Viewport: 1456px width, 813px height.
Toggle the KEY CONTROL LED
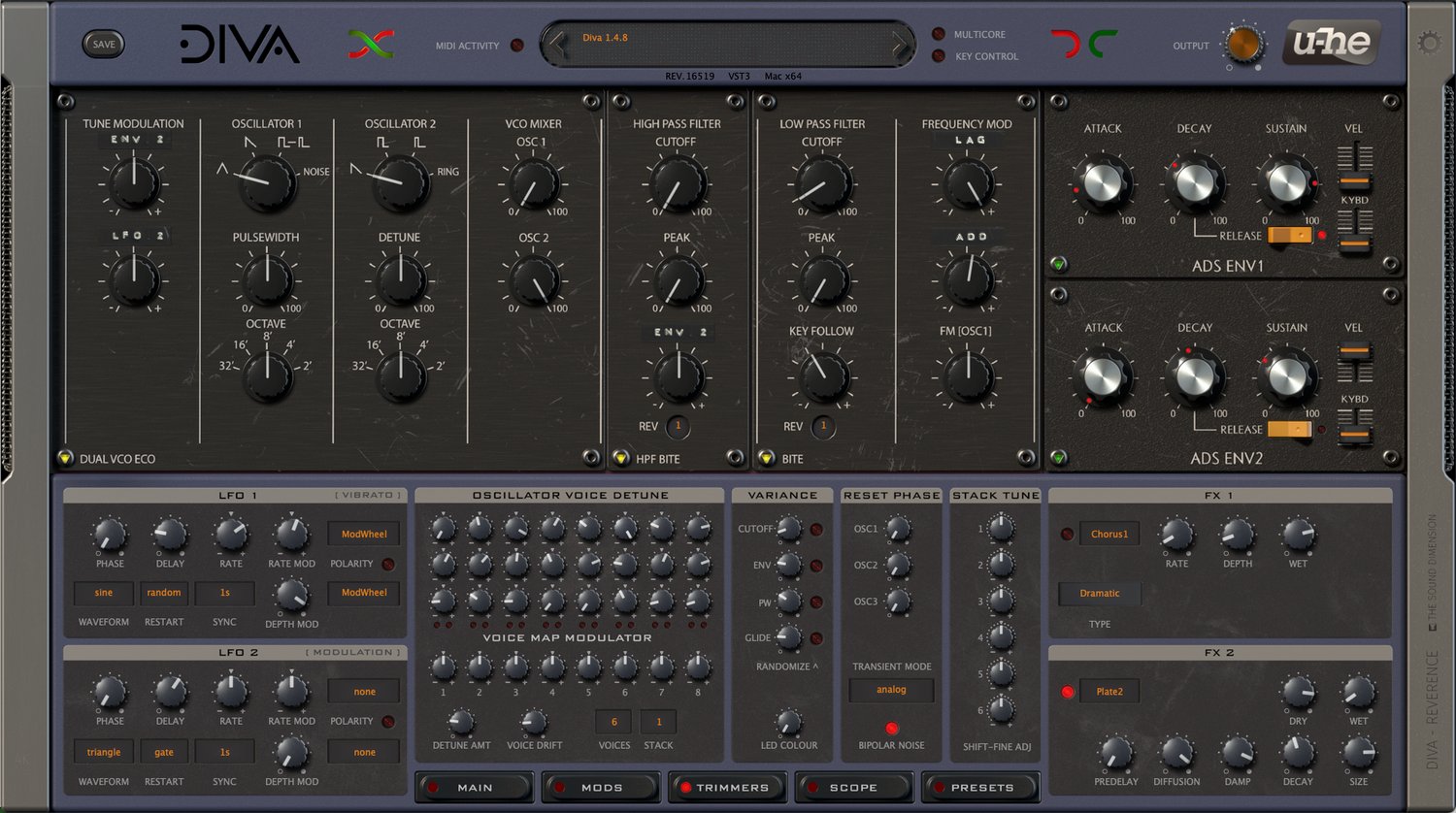pyautogui.click(x=939, y=56)
